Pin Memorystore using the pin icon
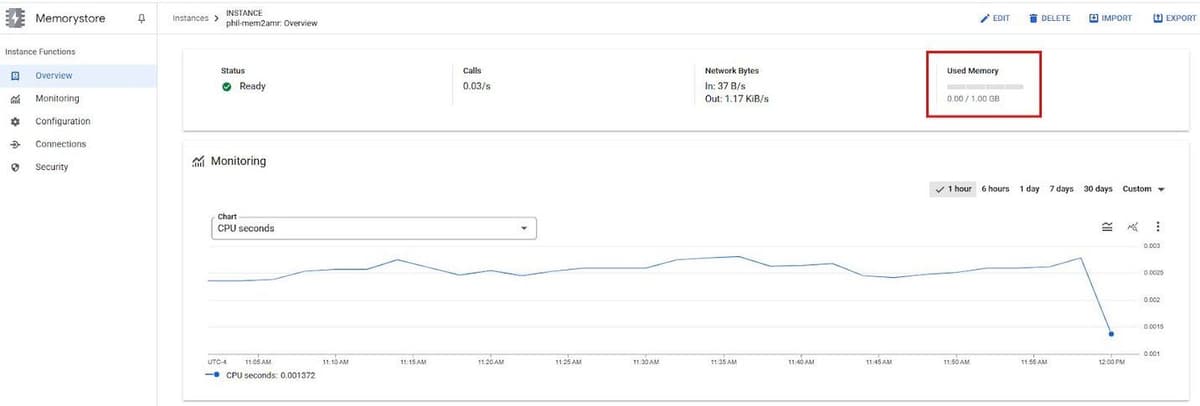Viewport: 1200px width, 406px height. coord(141,18)
